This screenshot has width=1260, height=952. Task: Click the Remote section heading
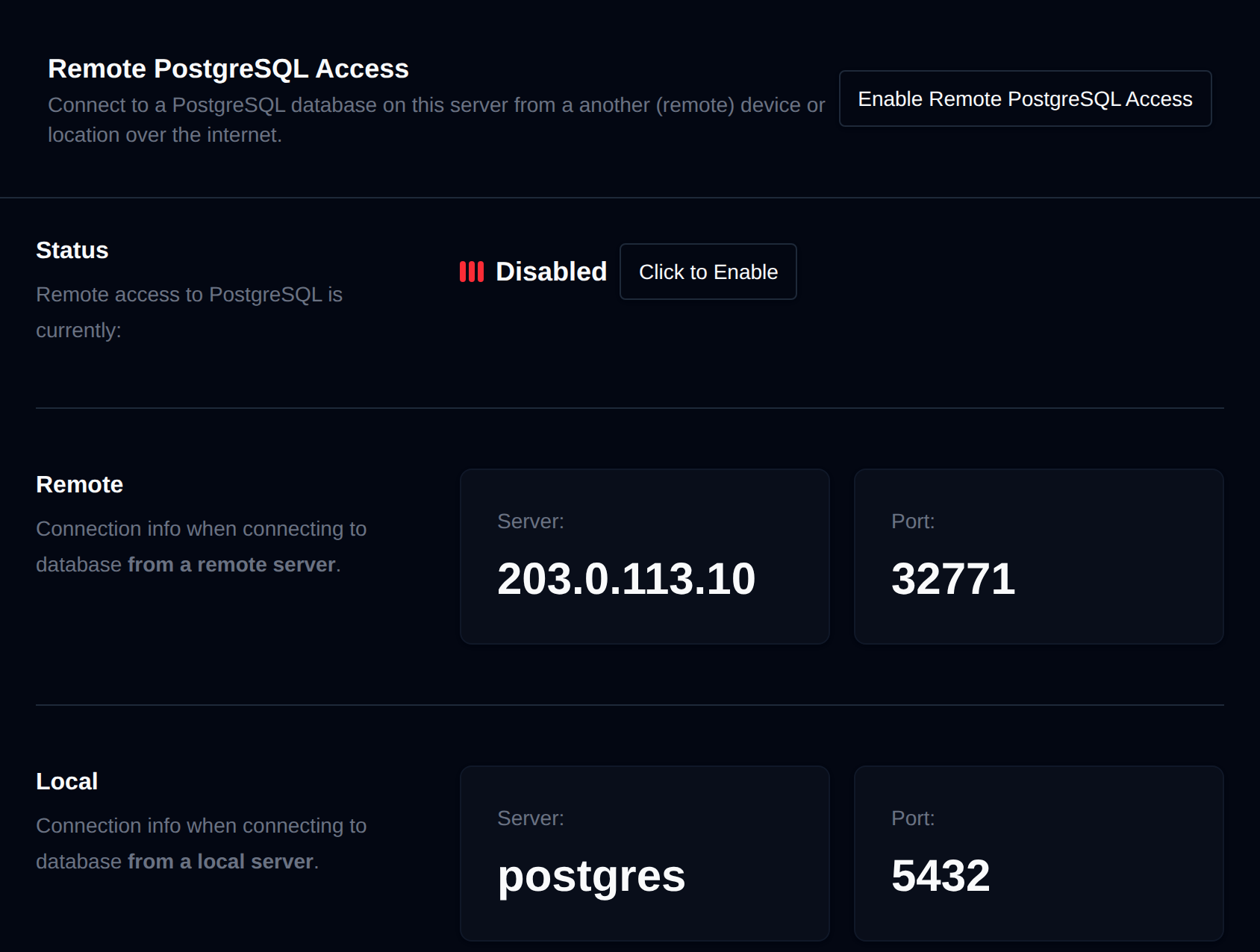(80, 484)
